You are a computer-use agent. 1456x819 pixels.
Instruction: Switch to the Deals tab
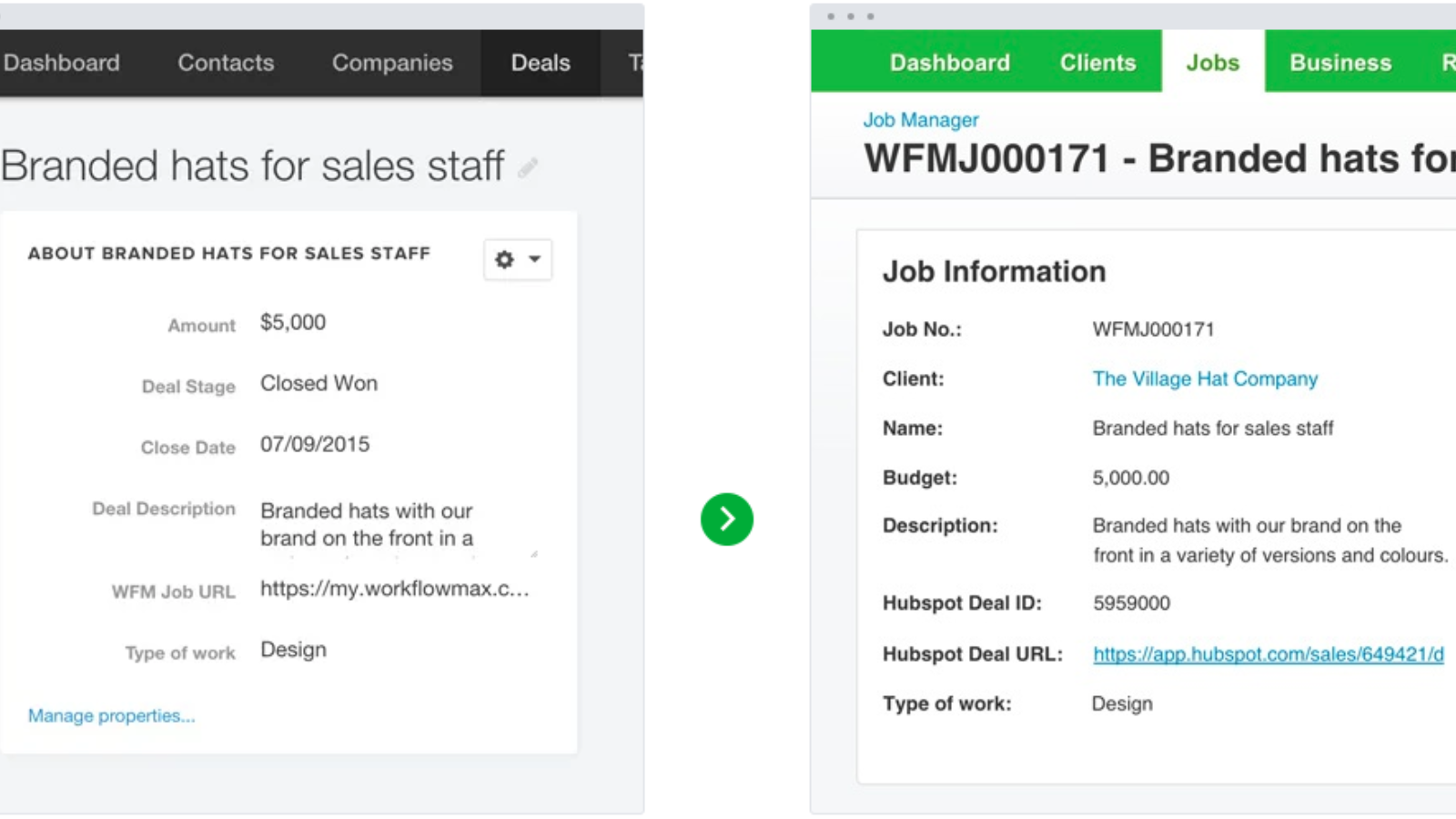(540, 63)
